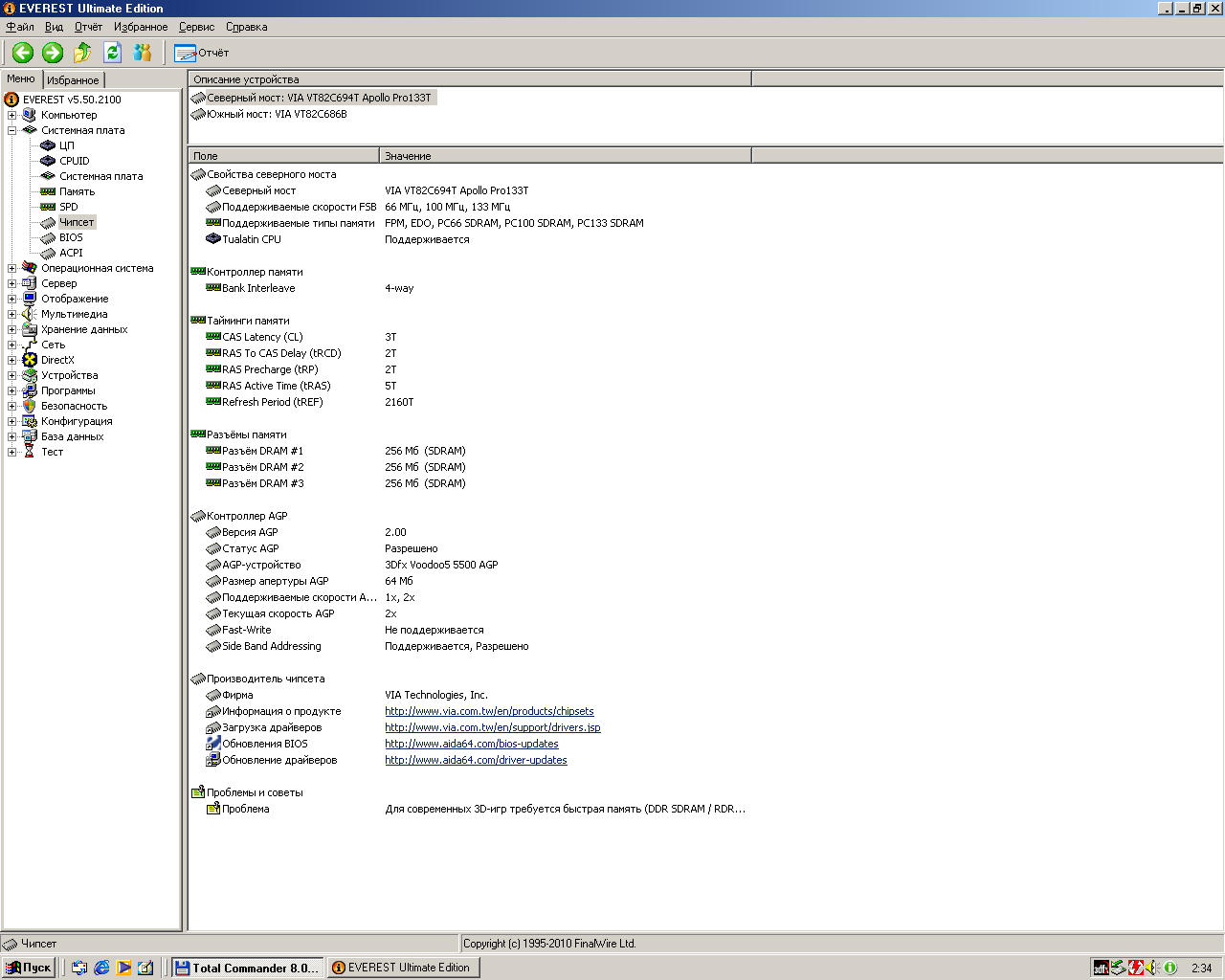Screen dimensions: 1225x980
Task: Click the Пуск start button
Action: pyautogui.click(x=29, y=968)
